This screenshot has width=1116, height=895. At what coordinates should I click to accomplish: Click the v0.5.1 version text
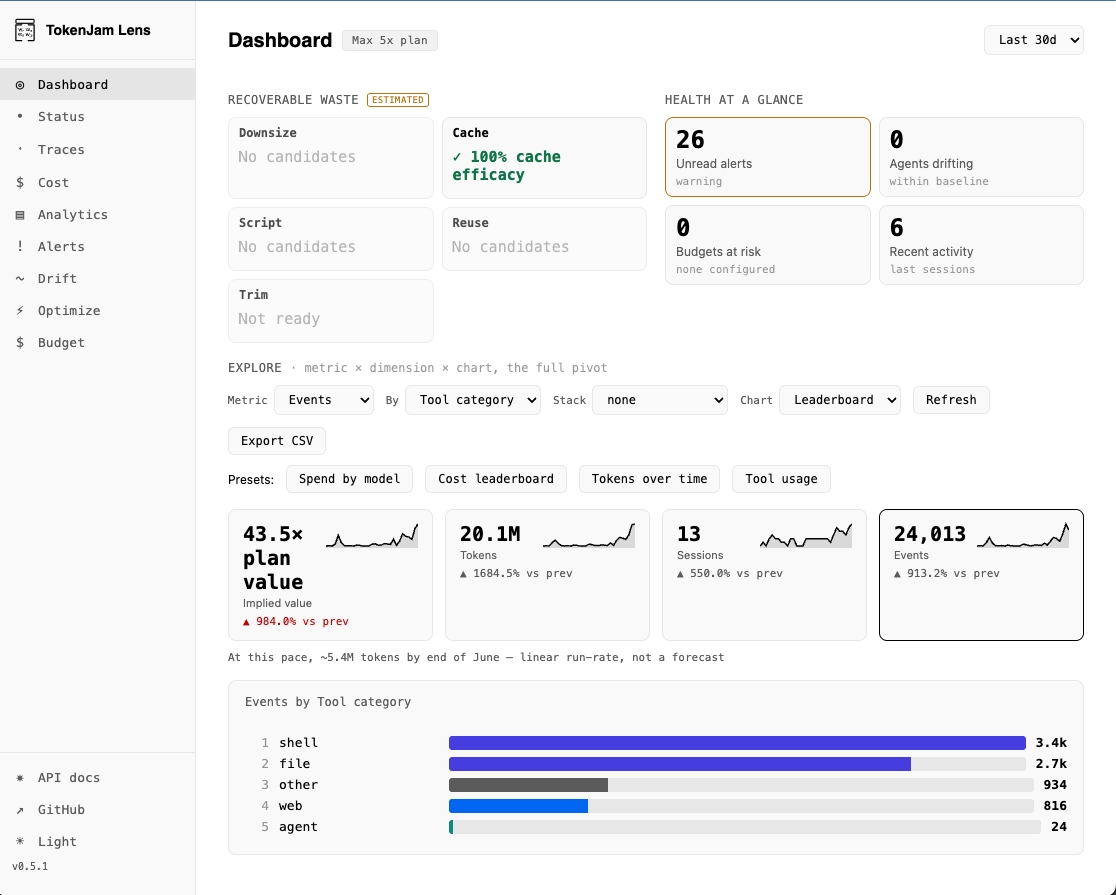pos(30,867)
